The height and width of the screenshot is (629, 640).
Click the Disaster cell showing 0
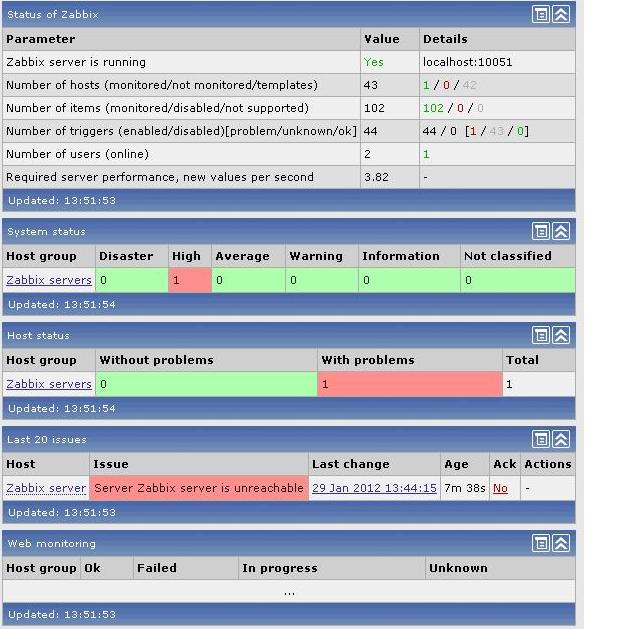click(x=132, y=280)
